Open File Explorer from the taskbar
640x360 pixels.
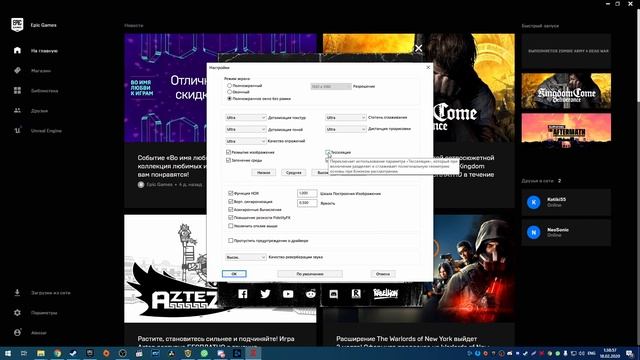[x=40, y=353]
